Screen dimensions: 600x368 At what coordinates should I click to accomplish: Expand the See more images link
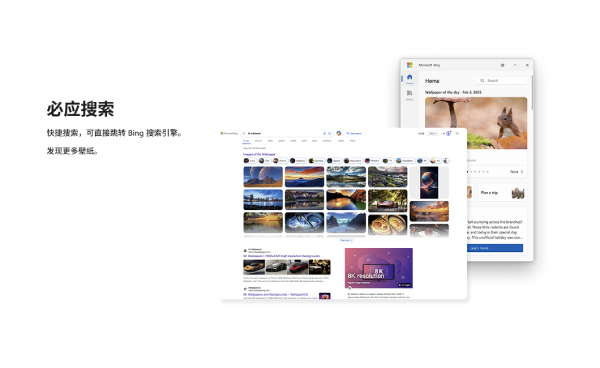[346, 240]
